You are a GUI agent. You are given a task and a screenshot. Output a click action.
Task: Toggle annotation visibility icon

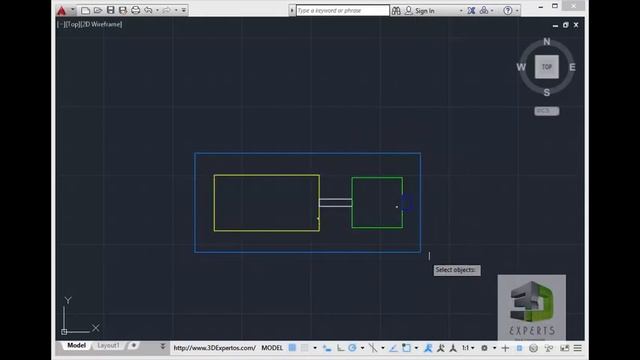428,348
